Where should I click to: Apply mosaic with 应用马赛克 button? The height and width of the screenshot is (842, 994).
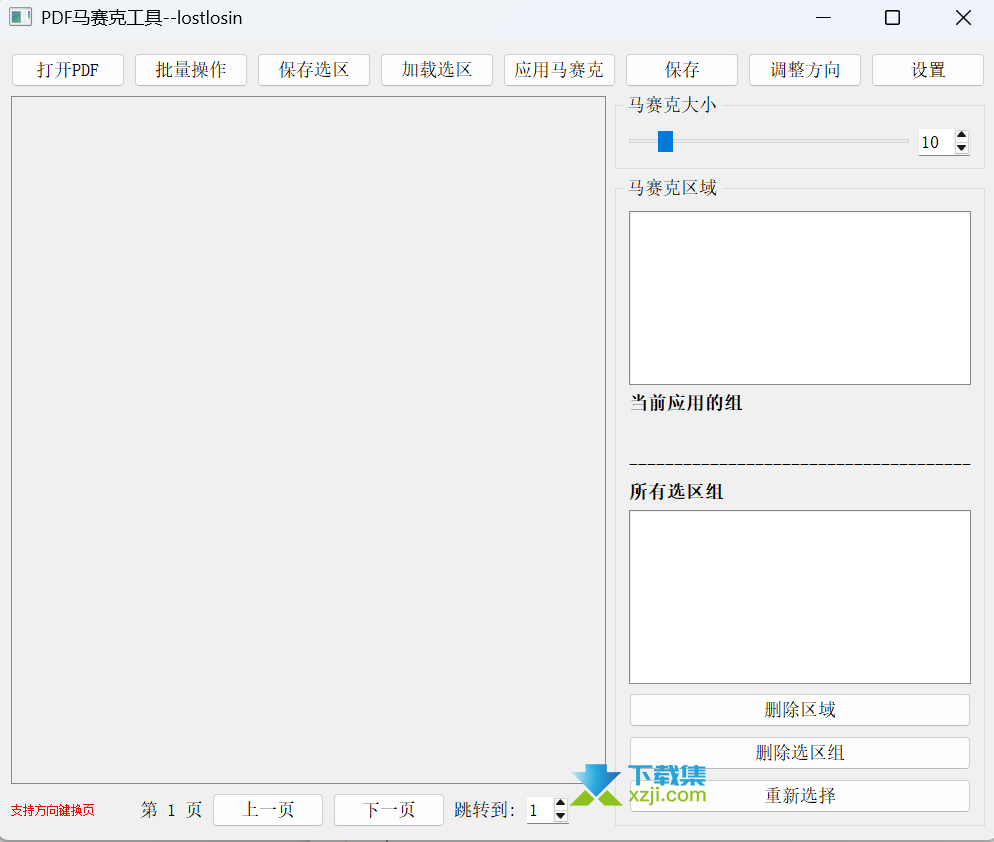559,70
